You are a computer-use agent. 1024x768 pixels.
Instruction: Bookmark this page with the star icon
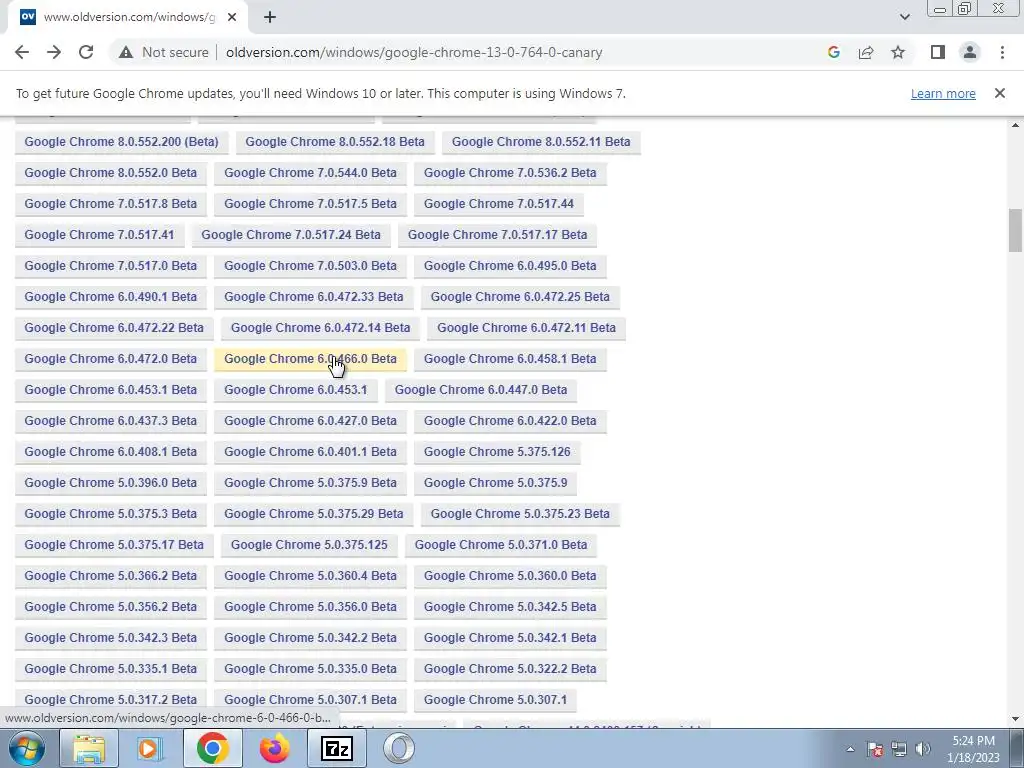898,52
